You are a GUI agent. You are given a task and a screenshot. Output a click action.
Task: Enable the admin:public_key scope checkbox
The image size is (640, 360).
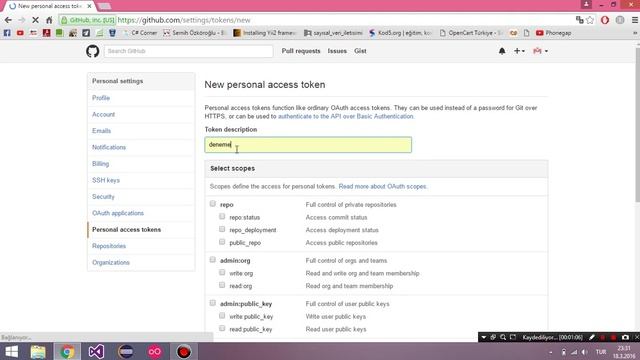(x=213, y=302)
